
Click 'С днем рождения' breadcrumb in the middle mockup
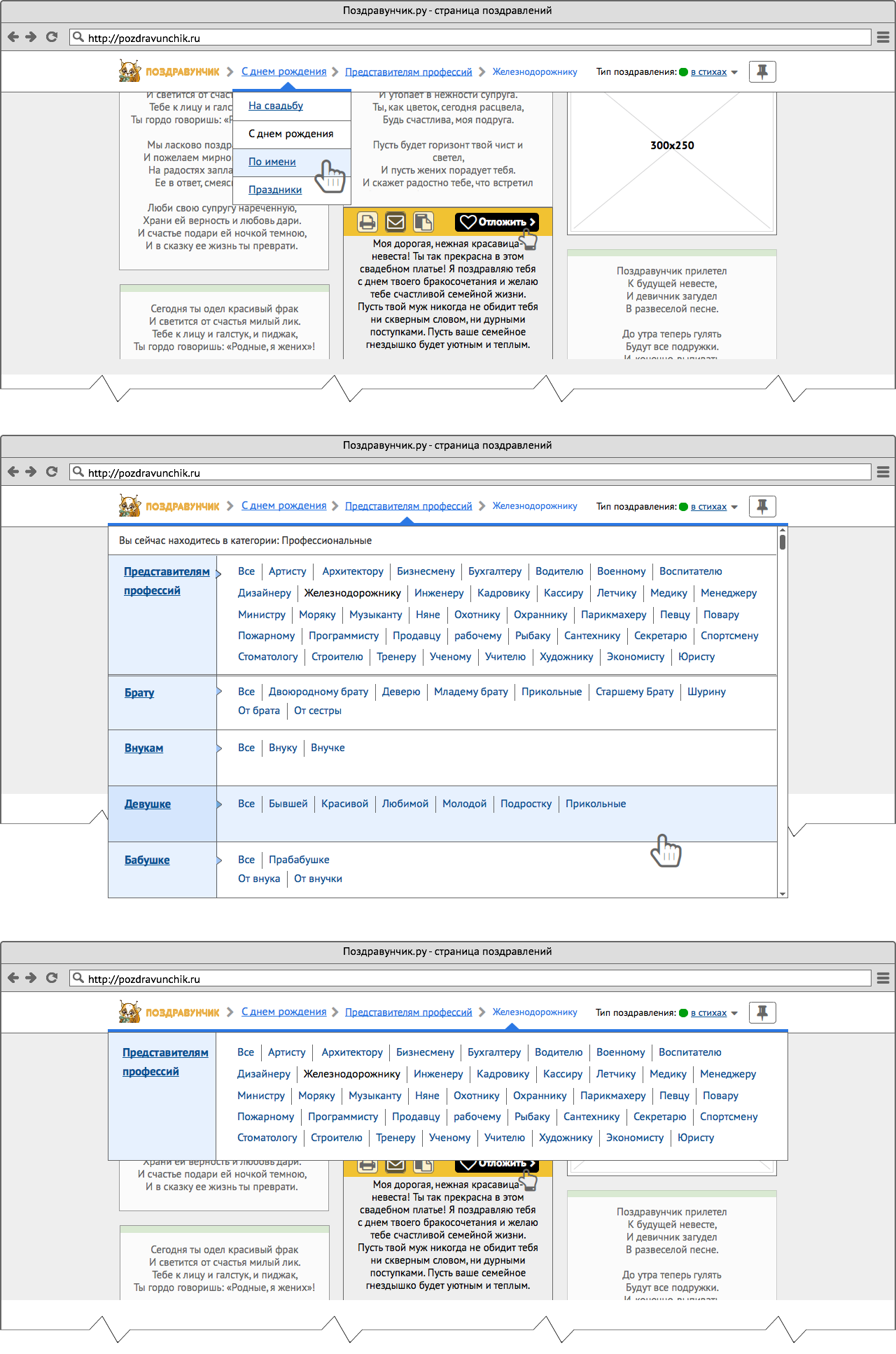(284, 505)
